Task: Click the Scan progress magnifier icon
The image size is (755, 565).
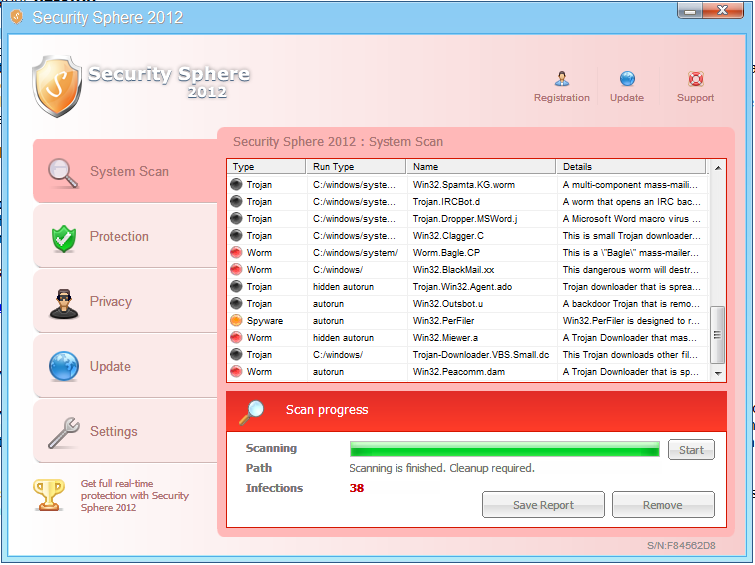Action: 251,412
